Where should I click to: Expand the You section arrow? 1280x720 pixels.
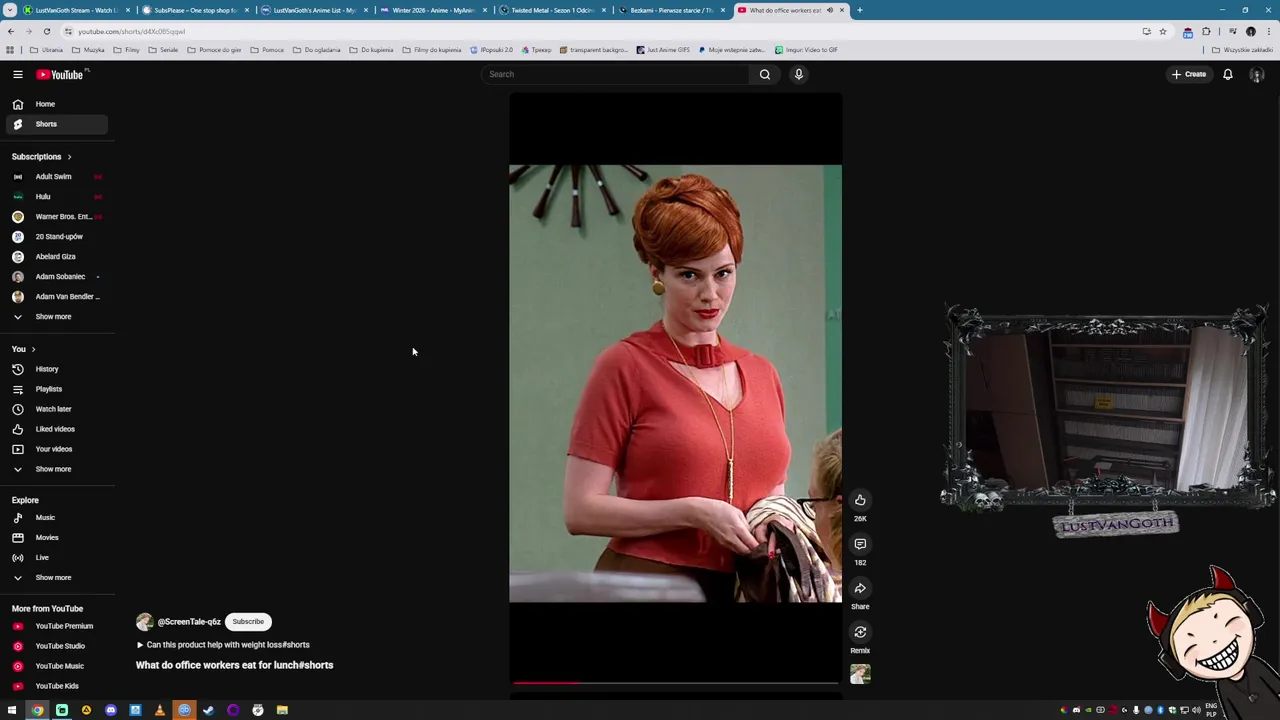pos(33,349)
